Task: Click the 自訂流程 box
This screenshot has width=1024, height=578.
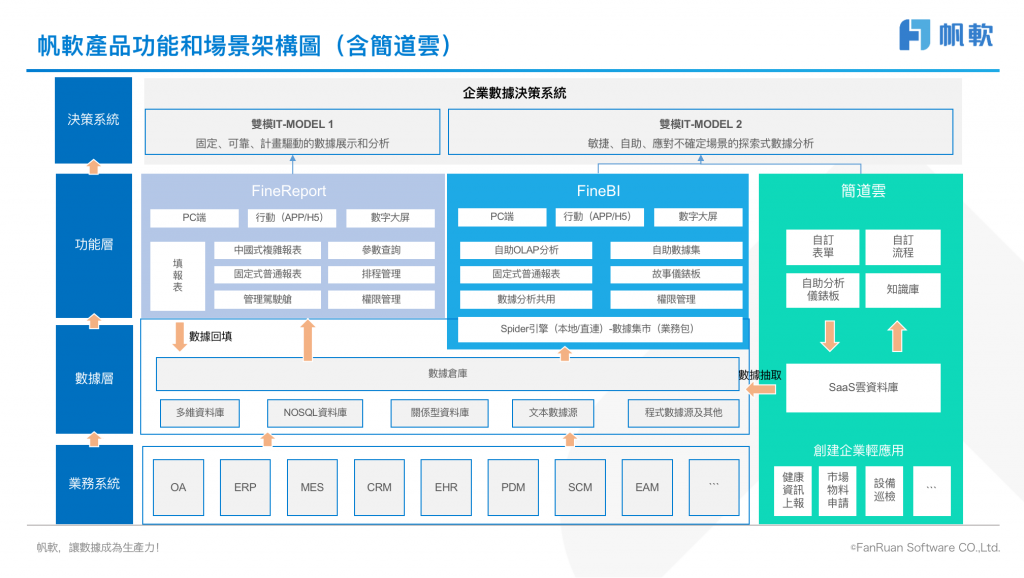Action: (903, 247)
